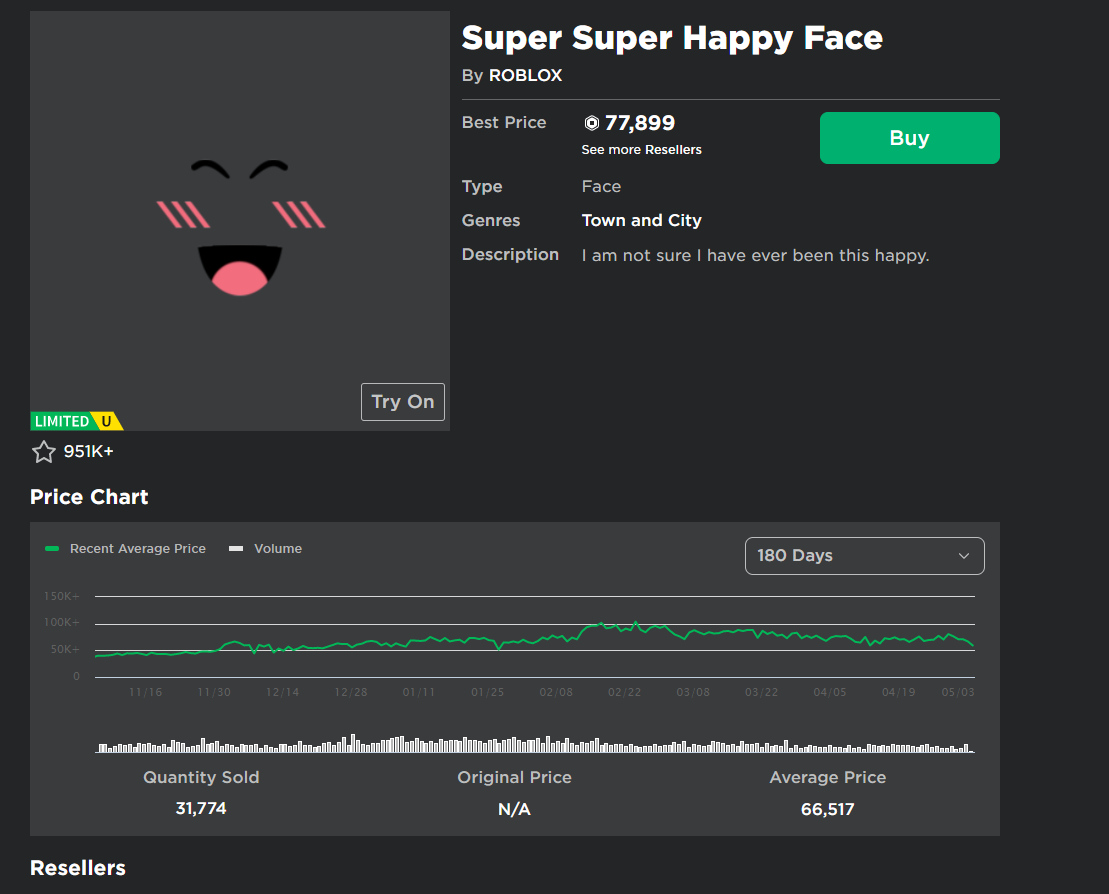Click the 951K+ favorites count
The height and width of the screenshot is (894, 1109).
tap(88, 451)
